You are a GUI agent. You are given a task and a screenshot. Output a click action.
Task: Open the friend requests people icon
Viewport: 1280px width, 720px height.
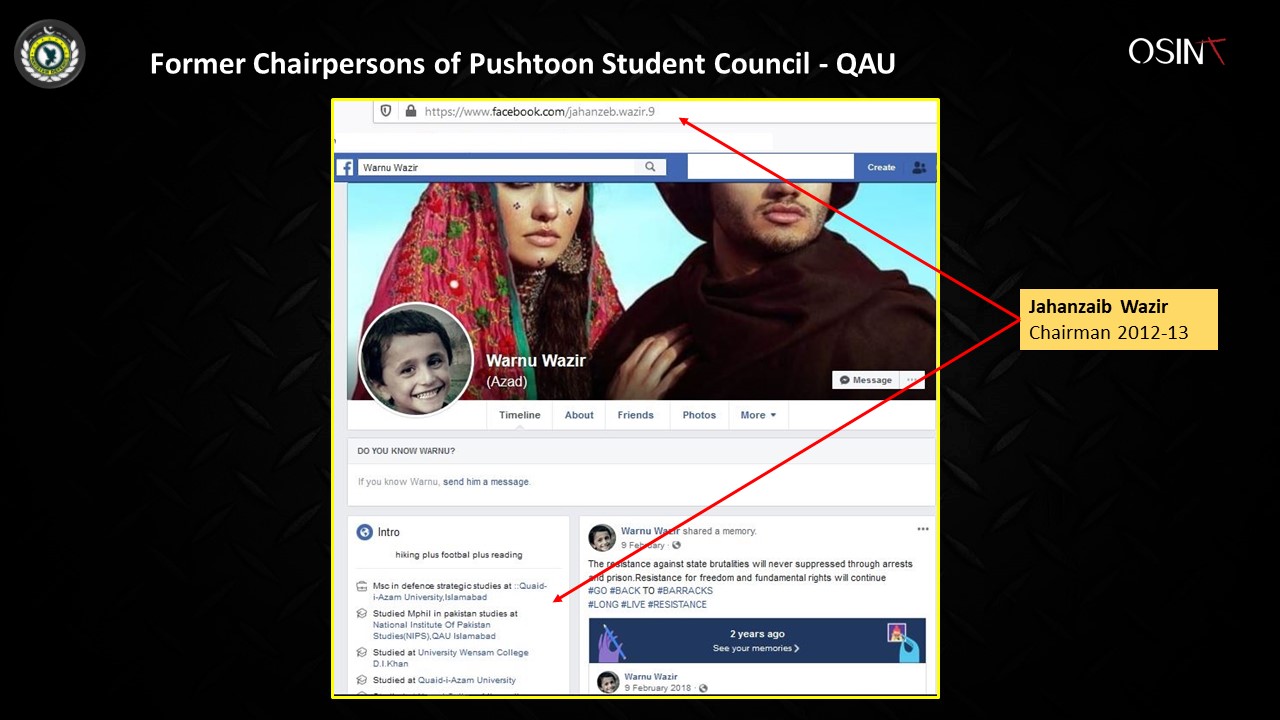click(919, 168)
